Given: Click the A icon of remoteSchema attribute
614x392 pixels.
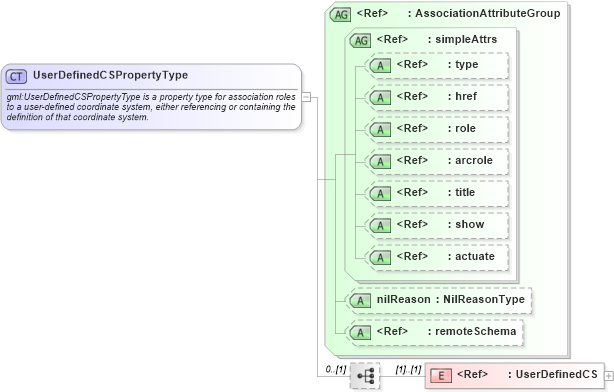Looking at the screenshot, I should pyautogui.click(x=360, y=333).
